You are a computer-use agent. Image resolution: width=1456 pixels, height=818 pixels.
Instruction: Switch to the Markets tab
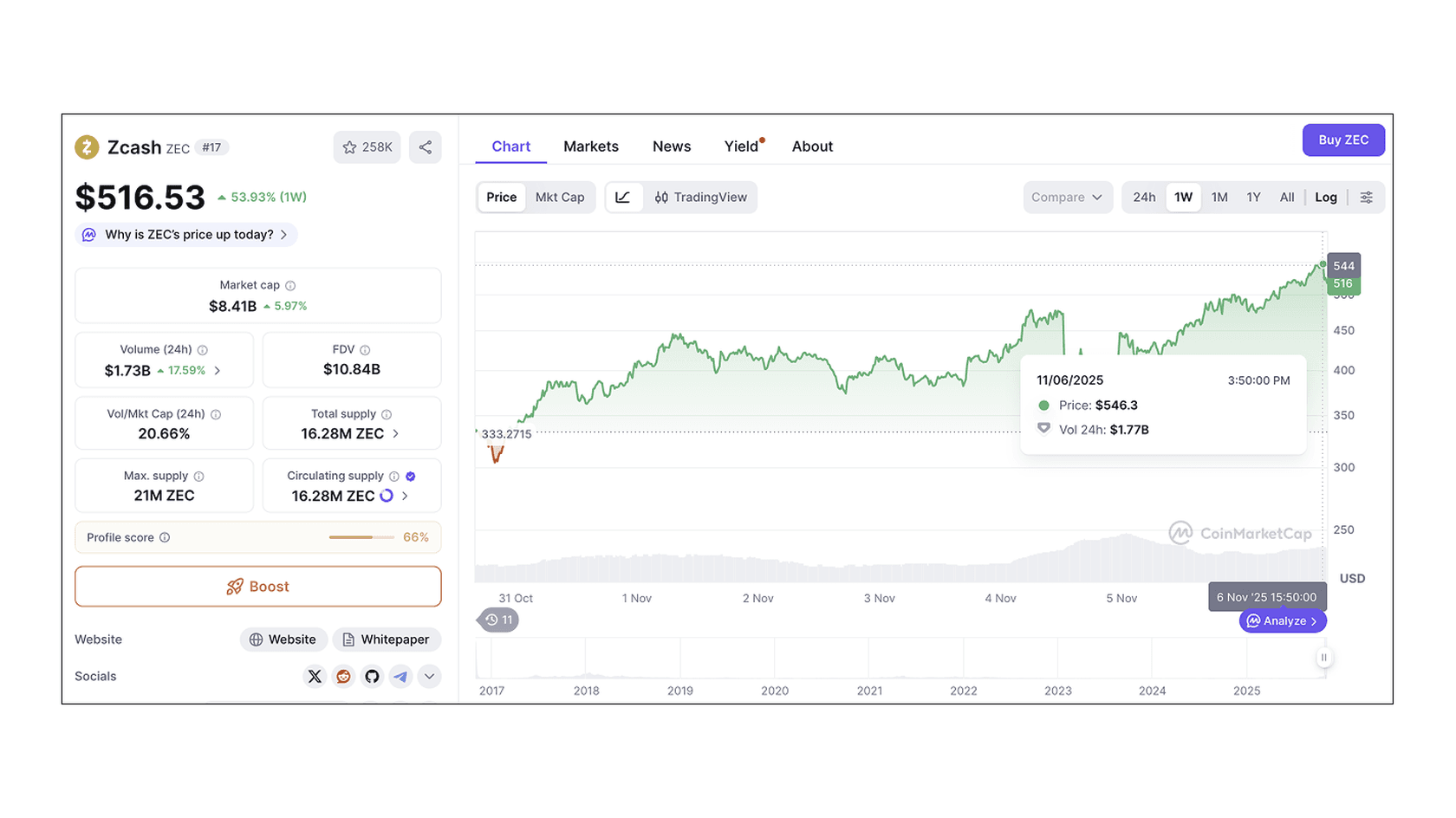(590, 146)
